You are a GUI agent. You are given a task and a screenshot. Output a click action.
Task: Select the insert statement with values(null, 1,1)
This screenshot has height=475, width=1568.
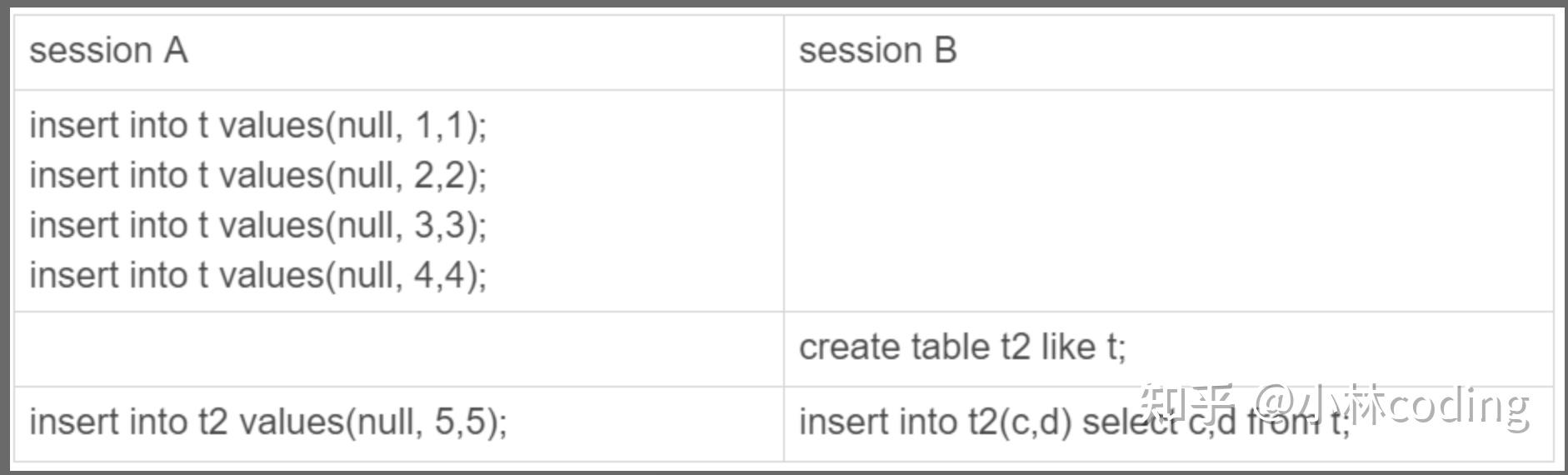[258, 126]
